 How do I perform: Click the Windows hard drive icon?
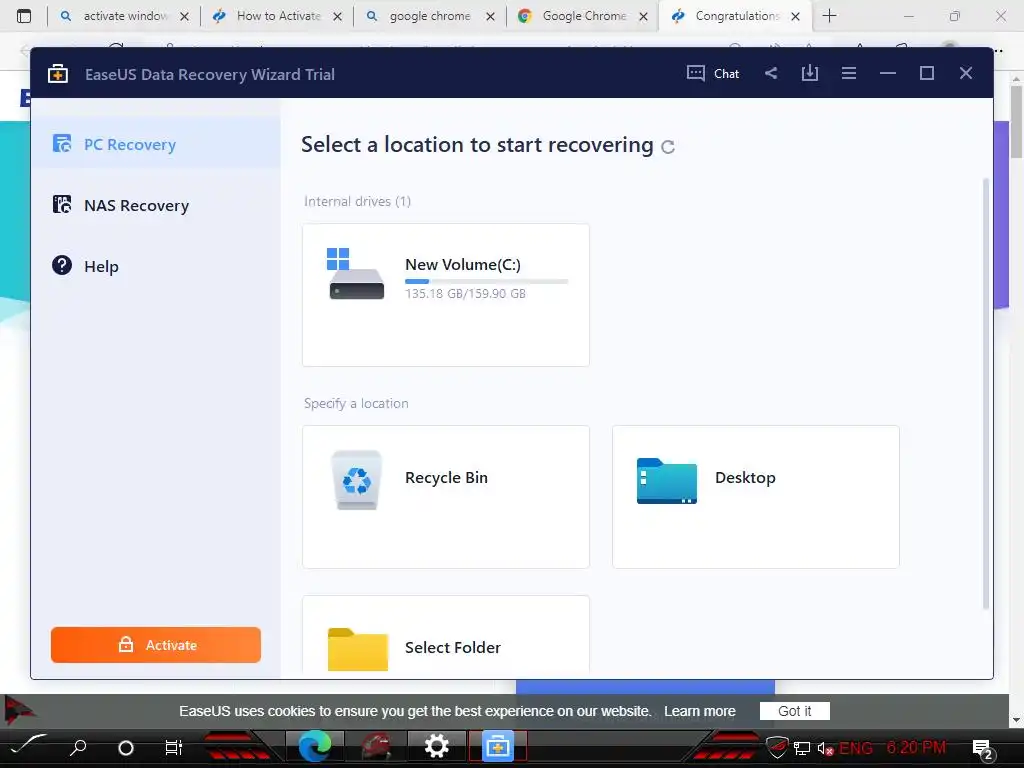[x=356, y=273]
